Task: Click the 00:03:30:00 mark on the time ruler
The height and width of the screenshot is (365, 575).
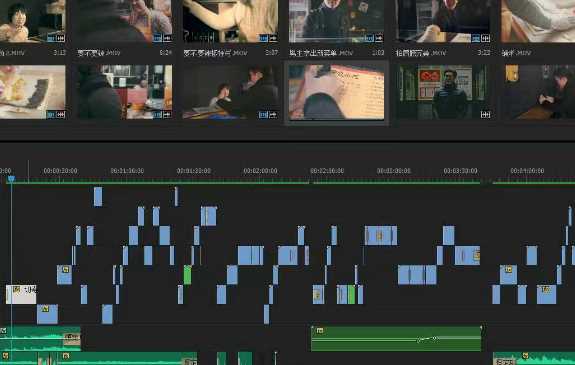Action: click(x=460, y=171)
